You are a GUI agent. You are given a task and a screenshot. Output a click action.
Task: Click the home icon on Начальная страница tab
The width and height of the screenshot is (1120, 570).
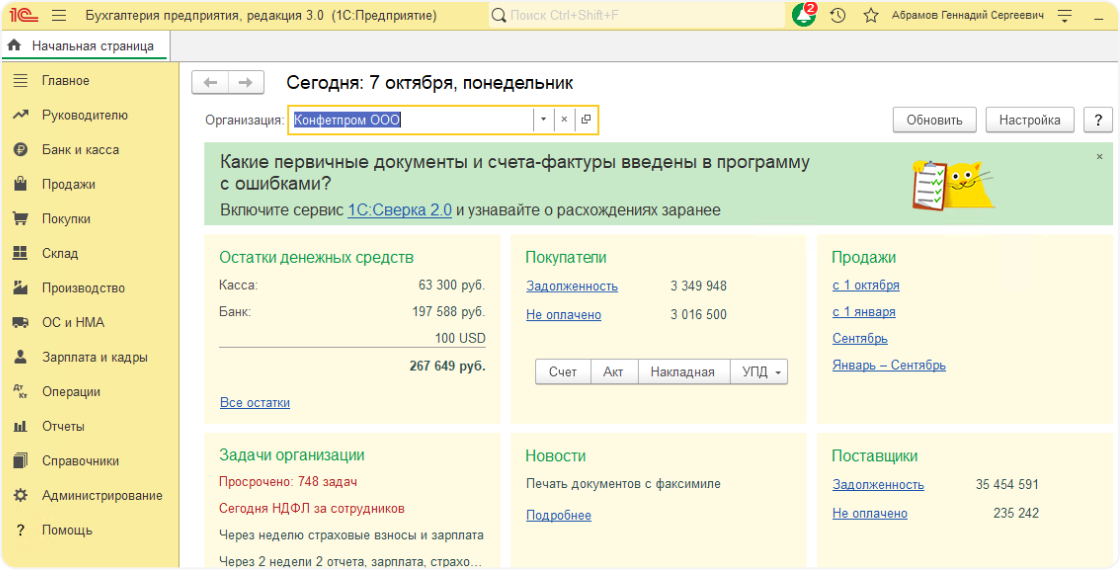click(x=14, y=46)
